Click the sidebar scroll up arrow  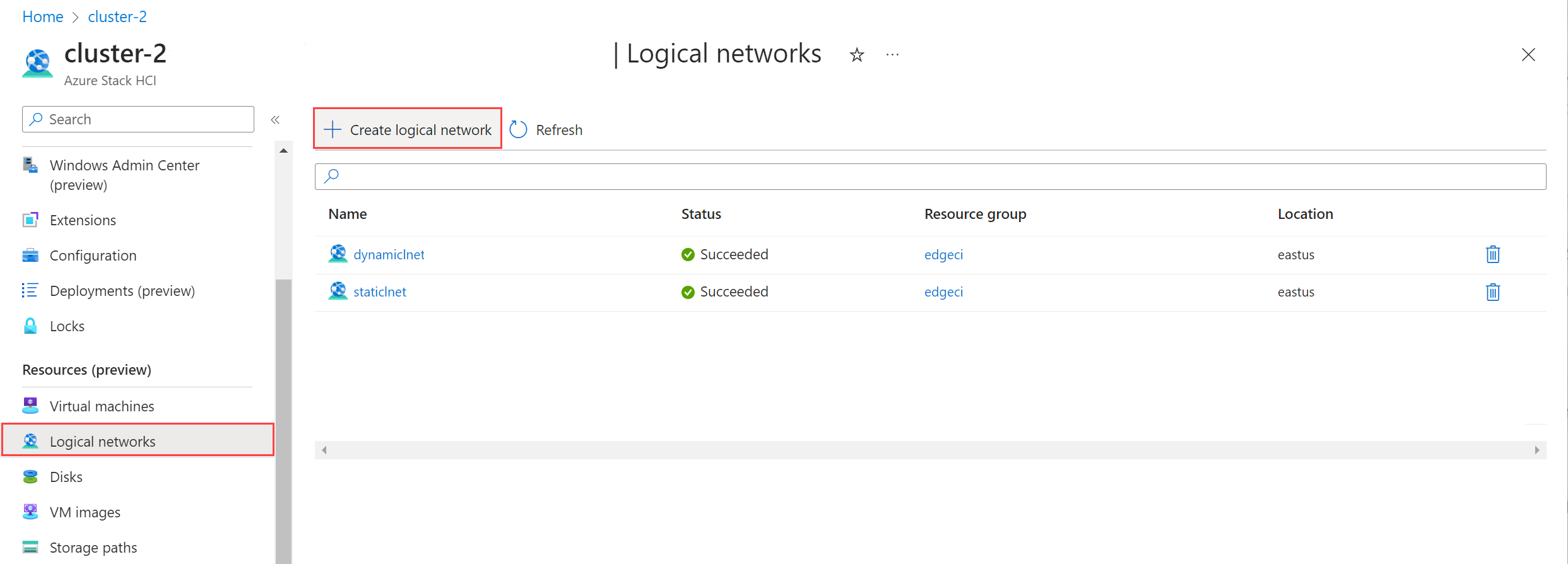pos(283,150)
